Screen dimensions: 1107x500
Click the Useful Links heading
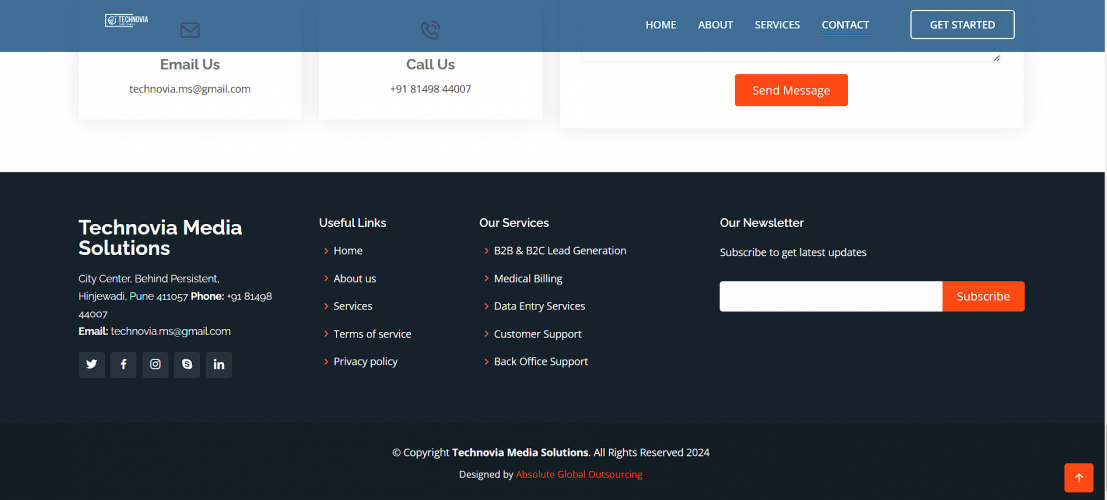(352, 222)
